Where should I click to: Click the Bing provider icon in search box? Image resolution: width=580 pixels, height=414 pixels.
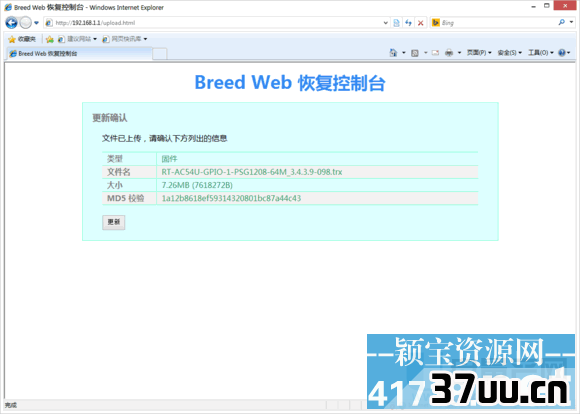[x=436, y=23]
